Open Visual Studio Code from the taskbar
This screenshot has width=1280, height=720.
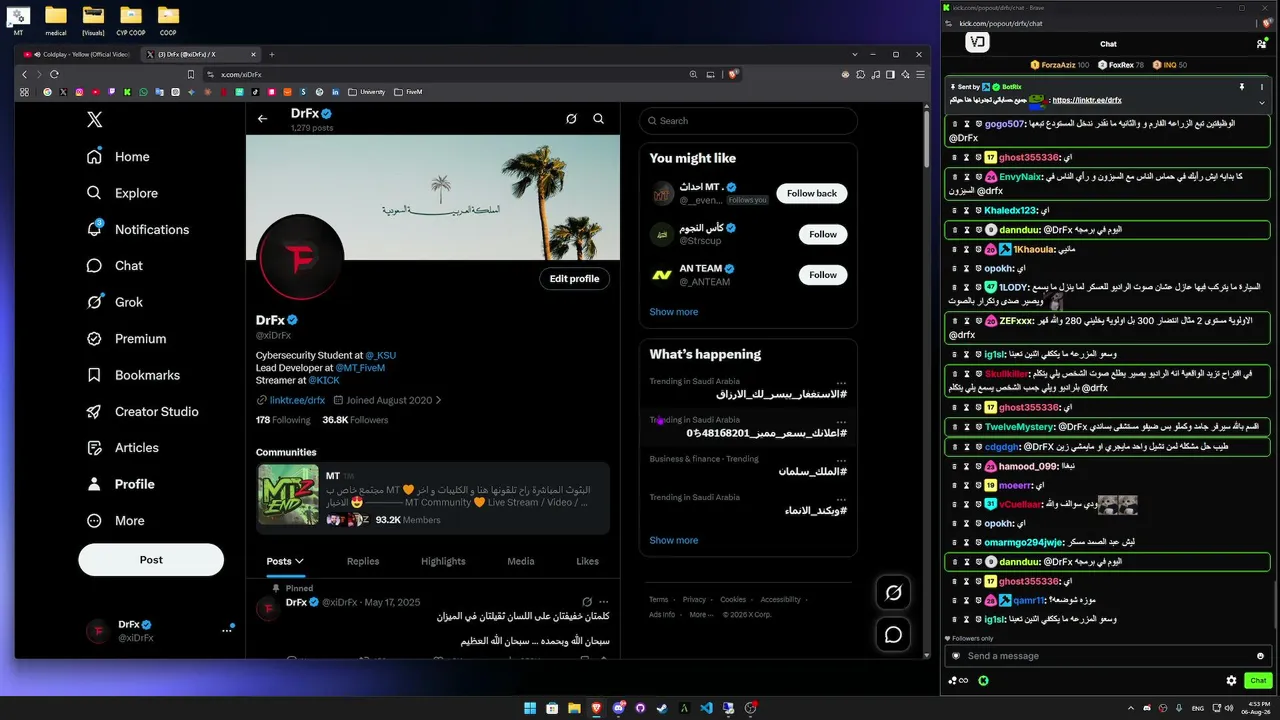pos(706,708)
